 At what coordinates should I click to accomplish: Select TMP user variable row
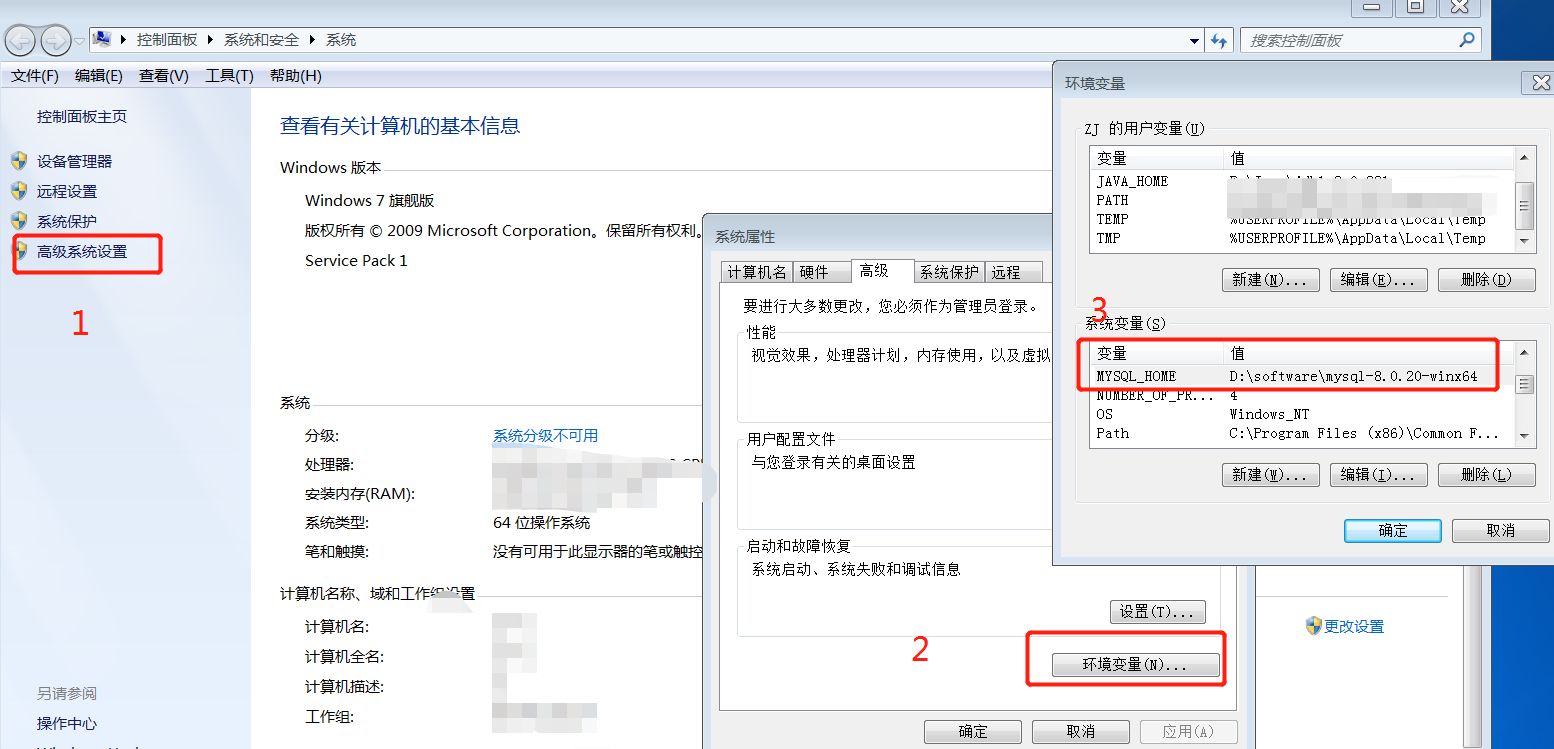(x=1302, y=238)
